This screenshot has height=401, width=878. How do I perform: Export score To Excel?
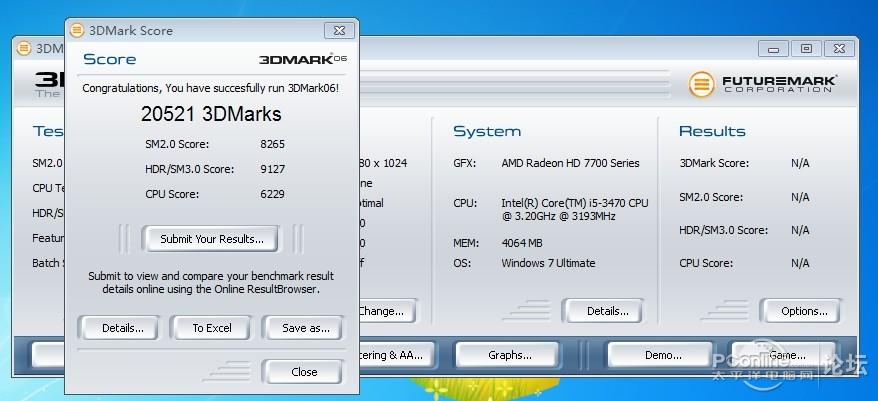pyautogui.click(x=212, y=328)
